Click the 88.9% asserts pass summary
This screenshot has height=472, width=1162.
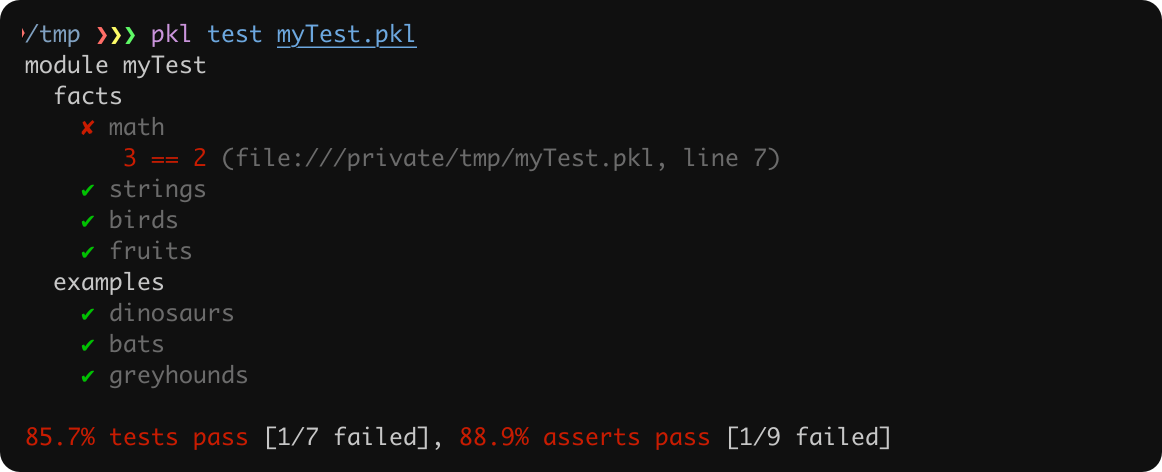click(584, 437)
